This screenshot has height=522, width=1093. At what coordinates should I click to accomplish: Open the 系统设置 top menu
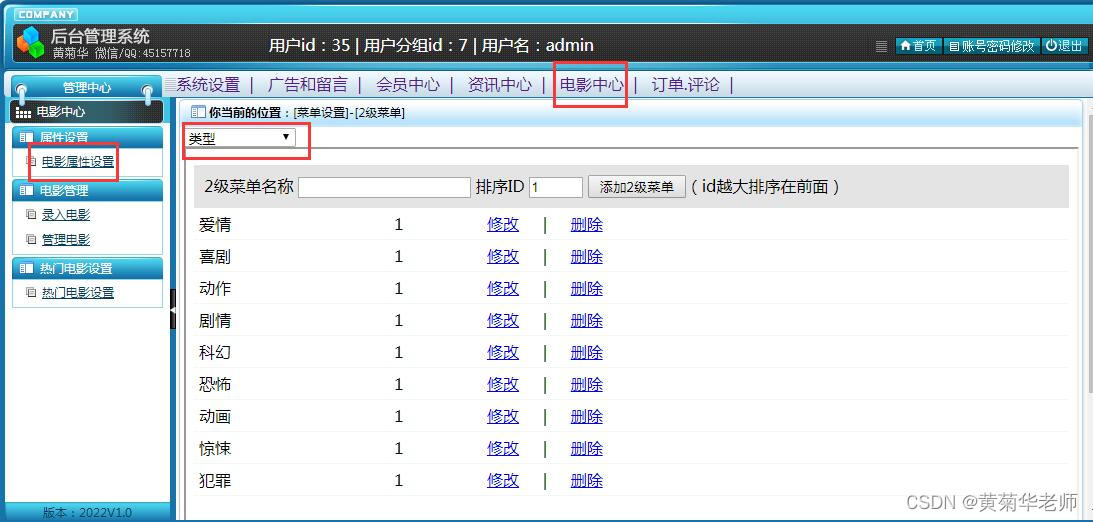coord(208,85)
